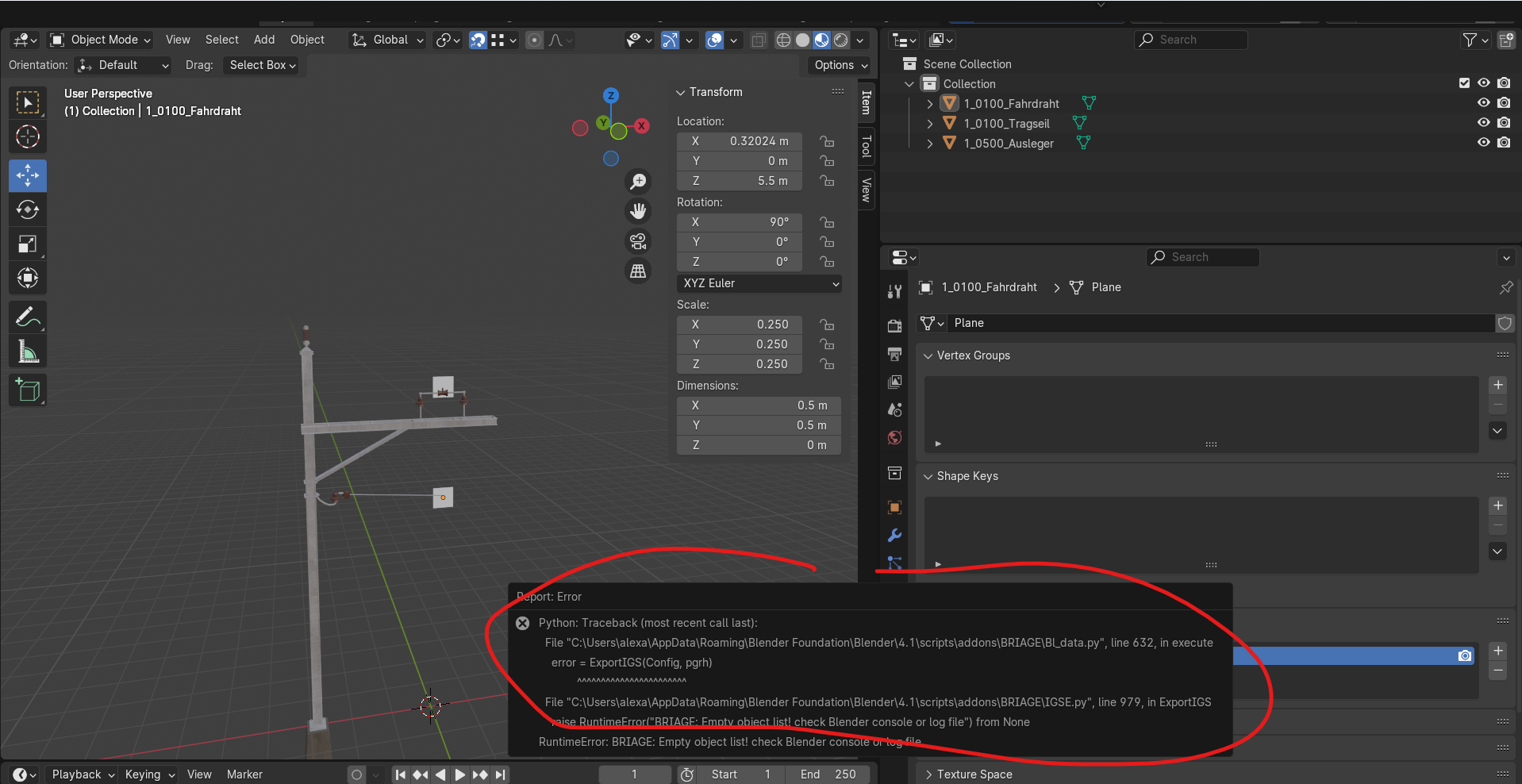Expand the 1_0100_Fahrdraht tree item
Viewport: 1522px width, 784px height.
click(x=929, y=104)
